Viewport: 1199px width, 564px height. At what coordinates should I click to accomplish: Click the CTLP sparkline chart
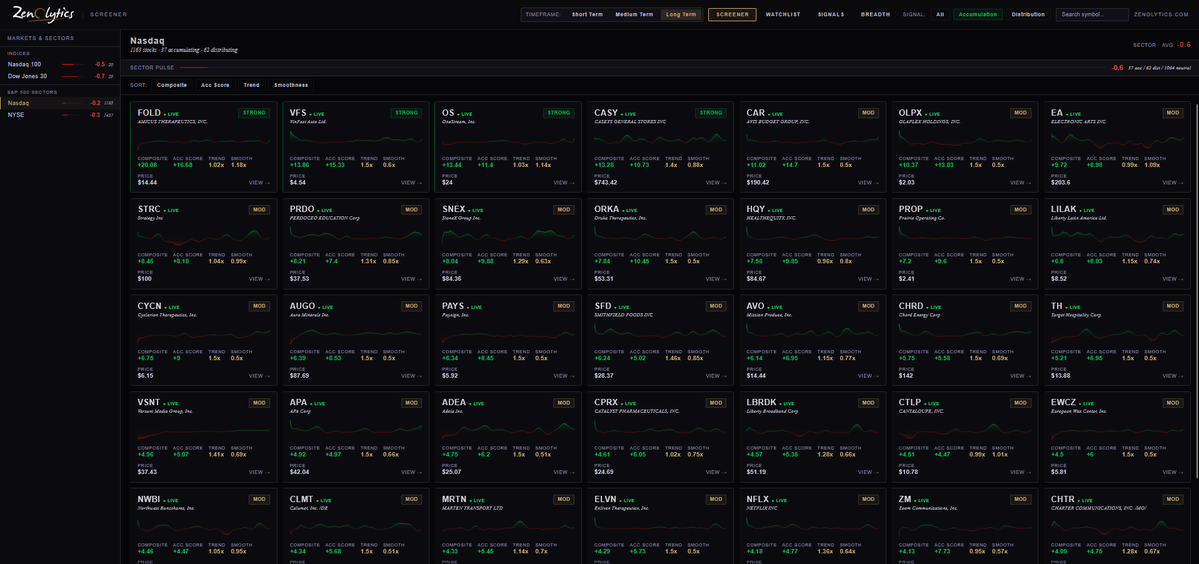pos(965,430)
